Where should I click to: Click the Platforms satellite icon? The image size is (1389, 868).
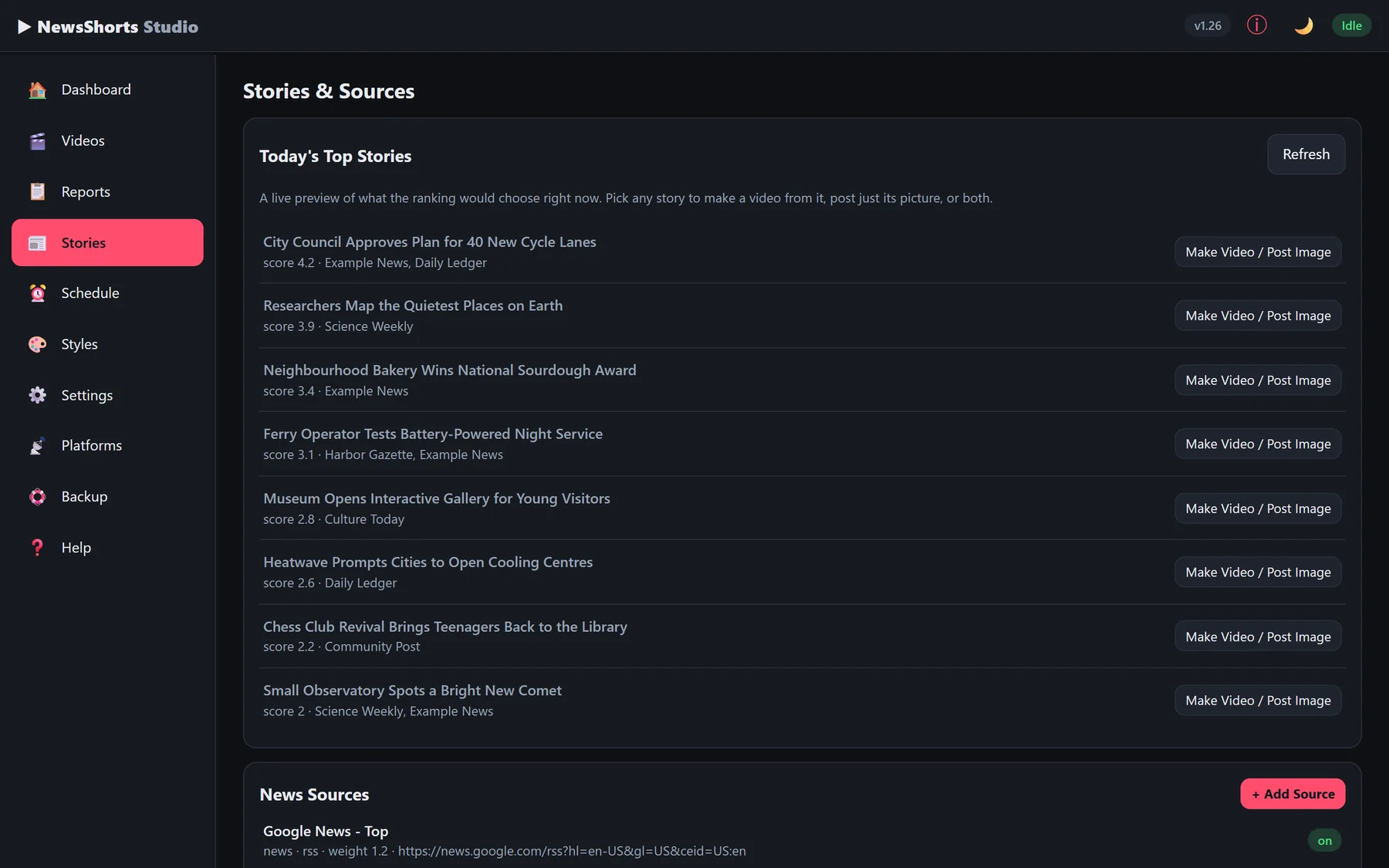(x=37, y=446)
